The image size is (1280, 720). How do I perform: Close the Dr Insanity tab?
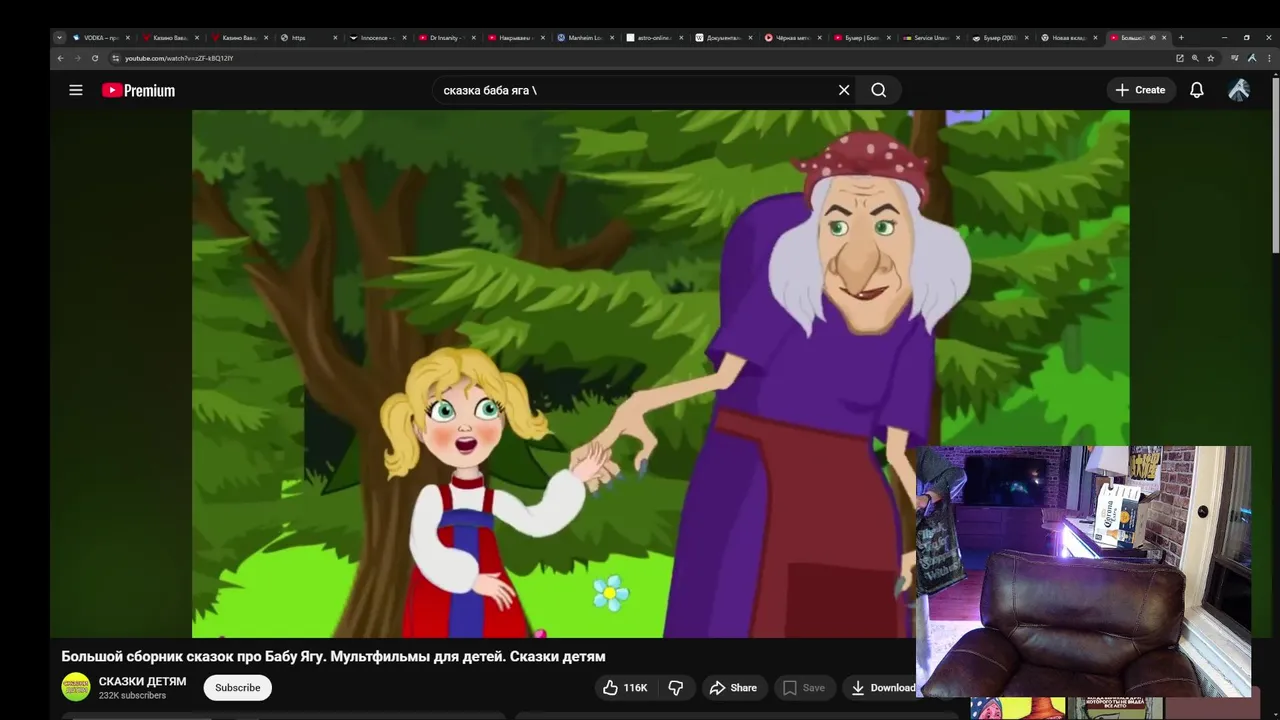coord(473,38)
